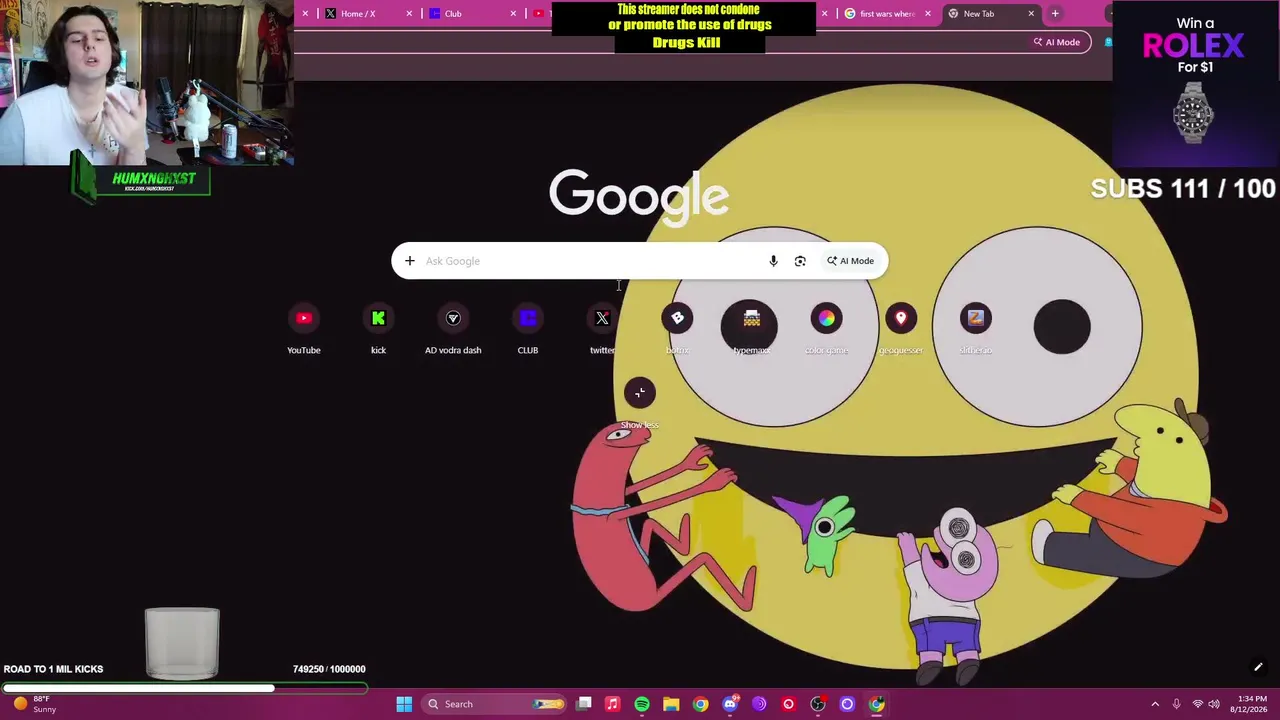The image size is (1280, 720).
Task: Open the slither.io shortcut
Action: (976, 330)
